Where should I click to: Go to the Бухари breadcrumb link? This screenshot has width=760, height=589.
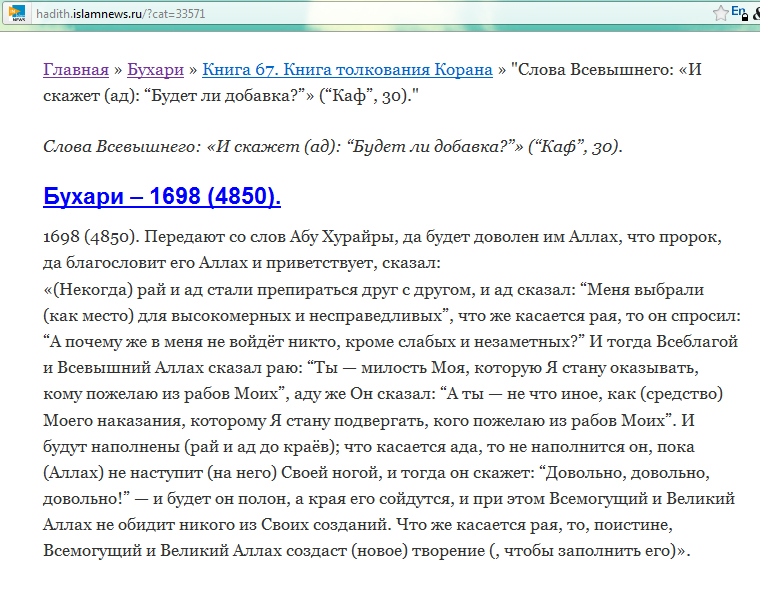coord(156,70)
